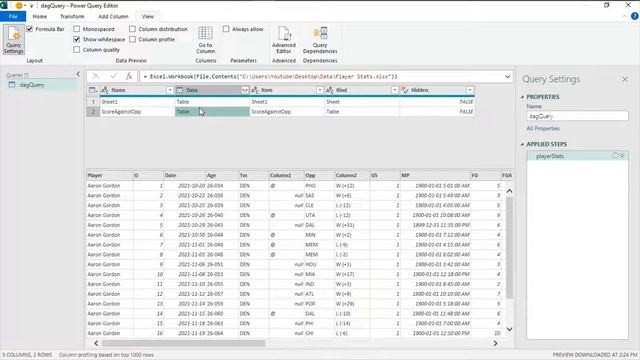Screen dimensions: 640x360
Task: Select row number 2 header
Action: point(93,111)
